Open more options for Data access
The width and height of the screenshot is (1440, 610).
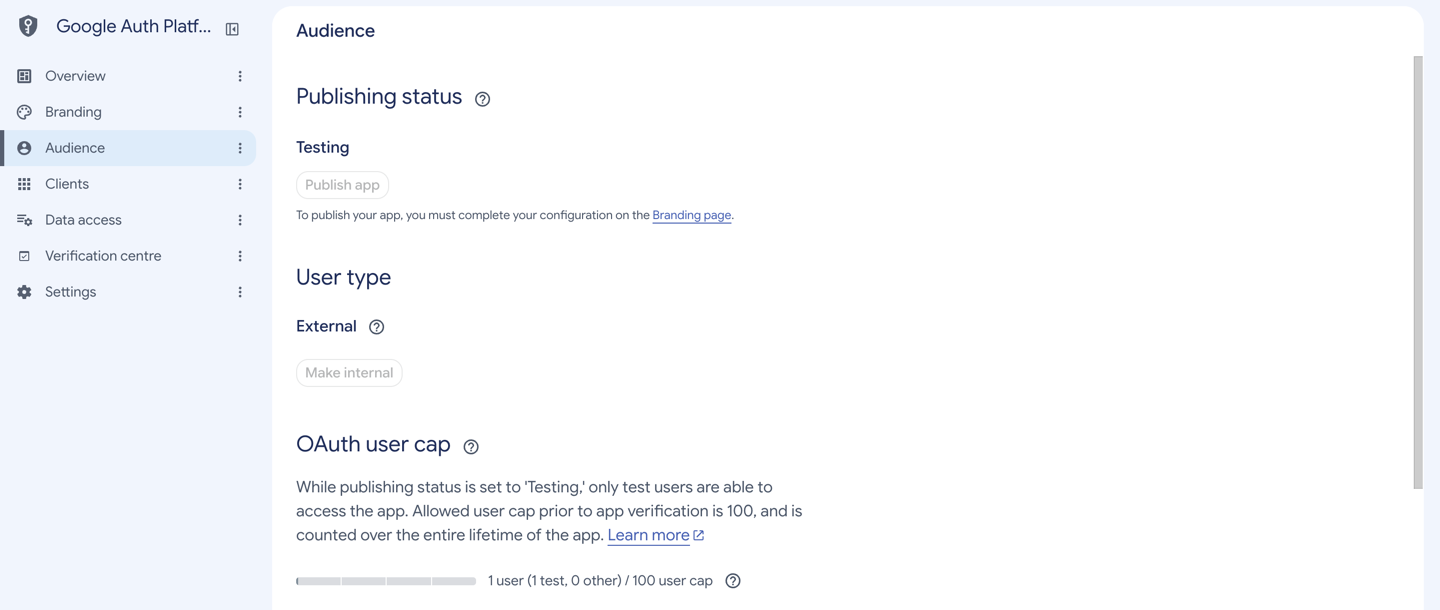(240, 220)
